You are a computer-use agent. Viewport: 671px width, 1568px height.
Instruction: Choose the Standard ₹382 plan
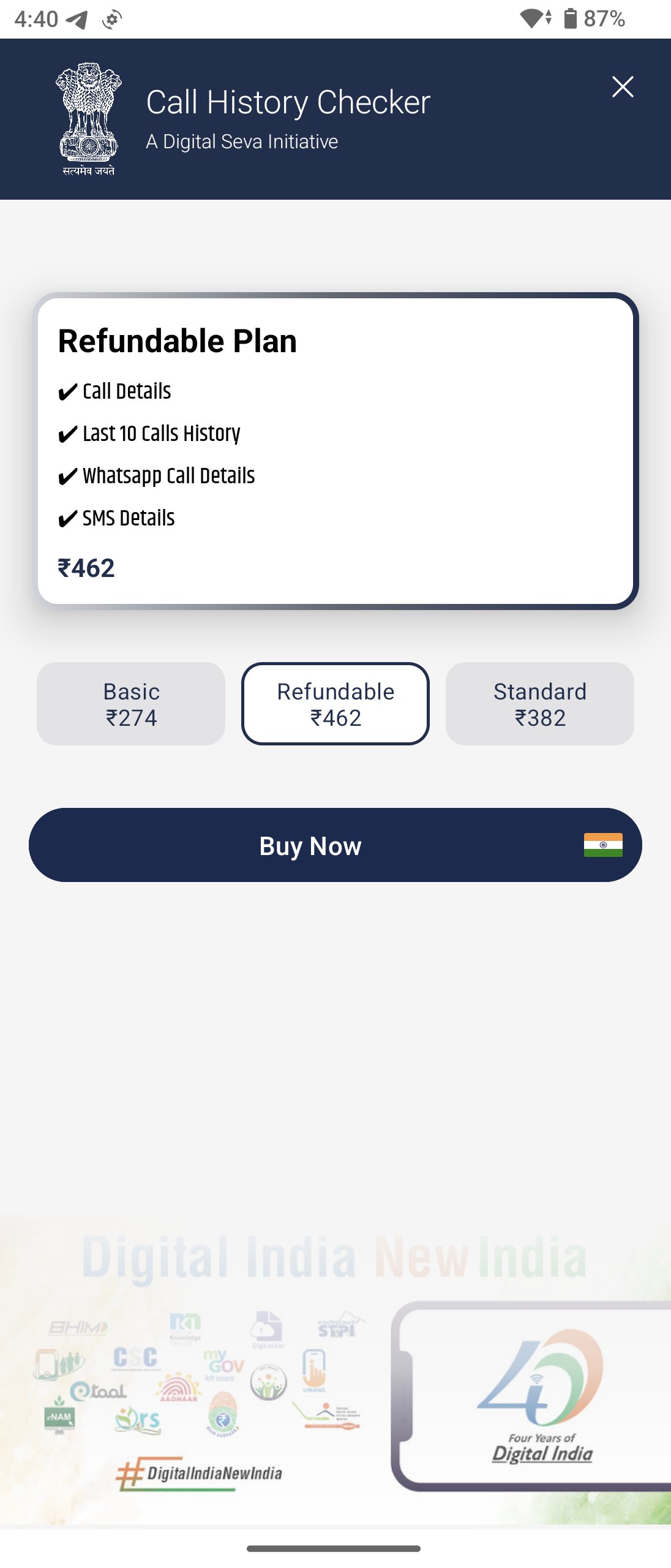[539, 704]
